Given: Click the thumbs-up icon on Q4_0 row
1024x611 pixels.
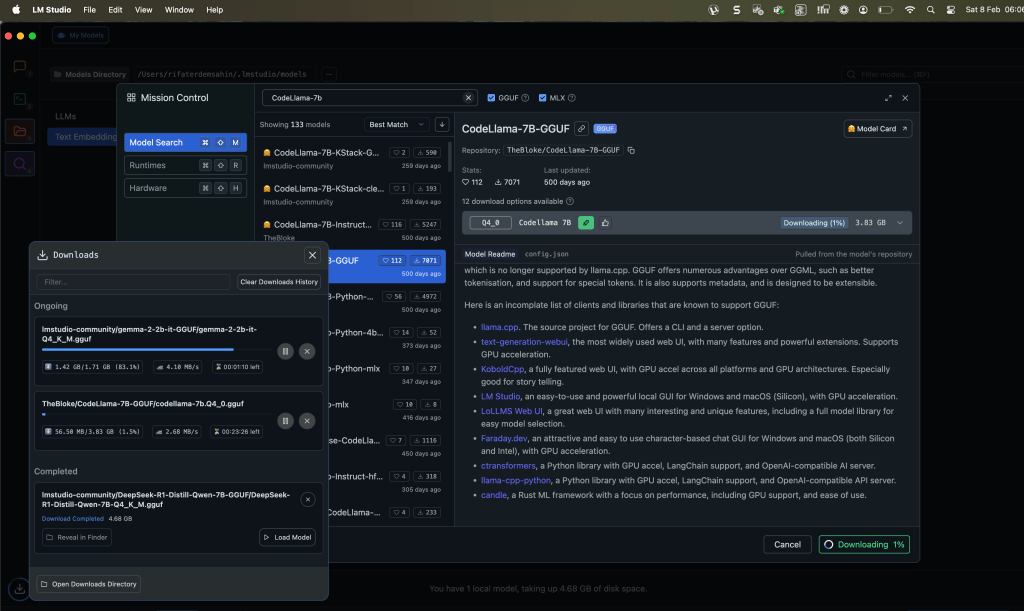Looking at the screenshot, I should (605, 223).
